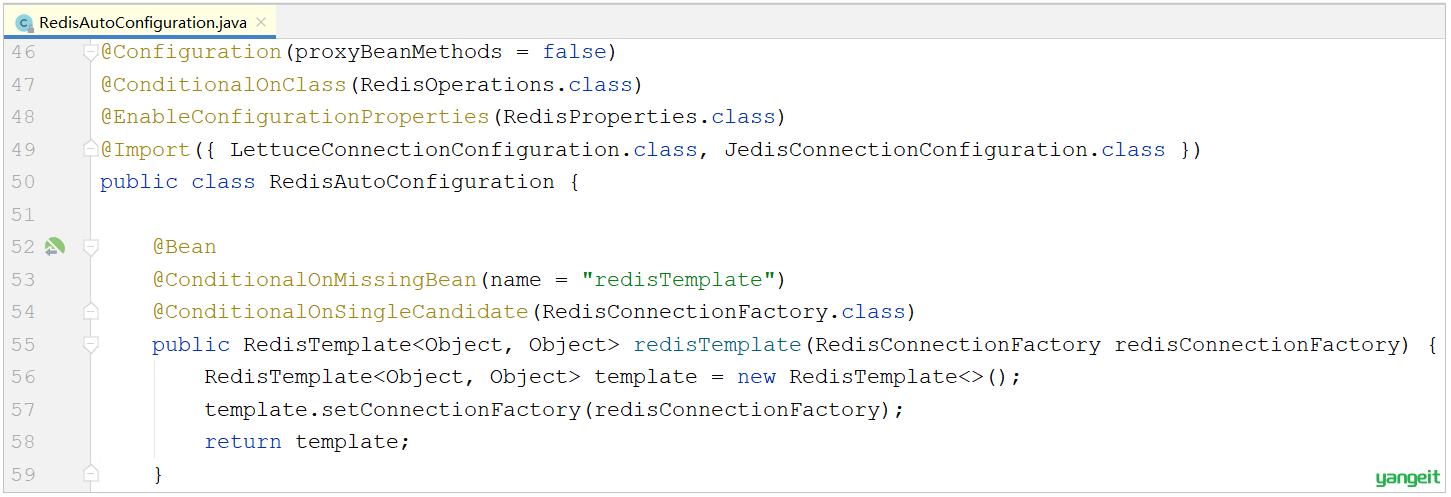Image resolution: width=1451 pixels, height=497 pixels.
Task: Click the bean gutter icon on line 52
Action: [x=54, y=246]
